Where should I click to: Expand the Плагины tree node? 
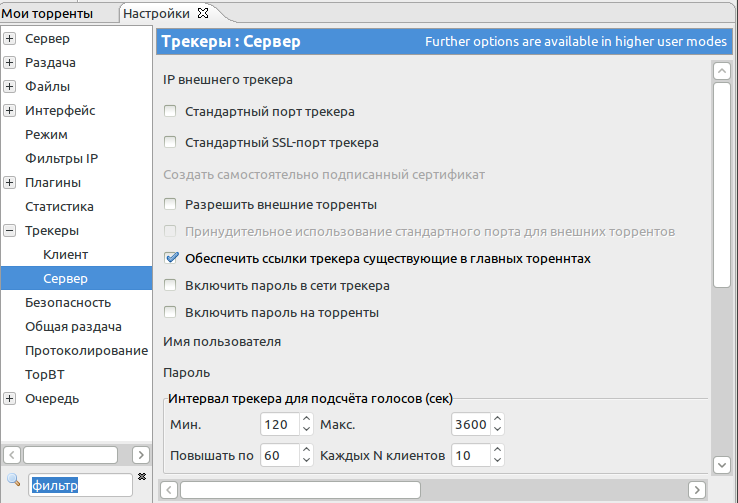[9, 183]
